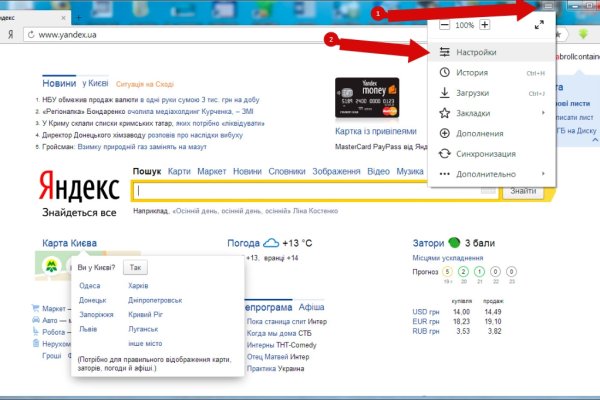Image resolution: width=600 pixels, height=400 pixels.
Task: Click the zoom out minus button
Action: coord(444,25)
